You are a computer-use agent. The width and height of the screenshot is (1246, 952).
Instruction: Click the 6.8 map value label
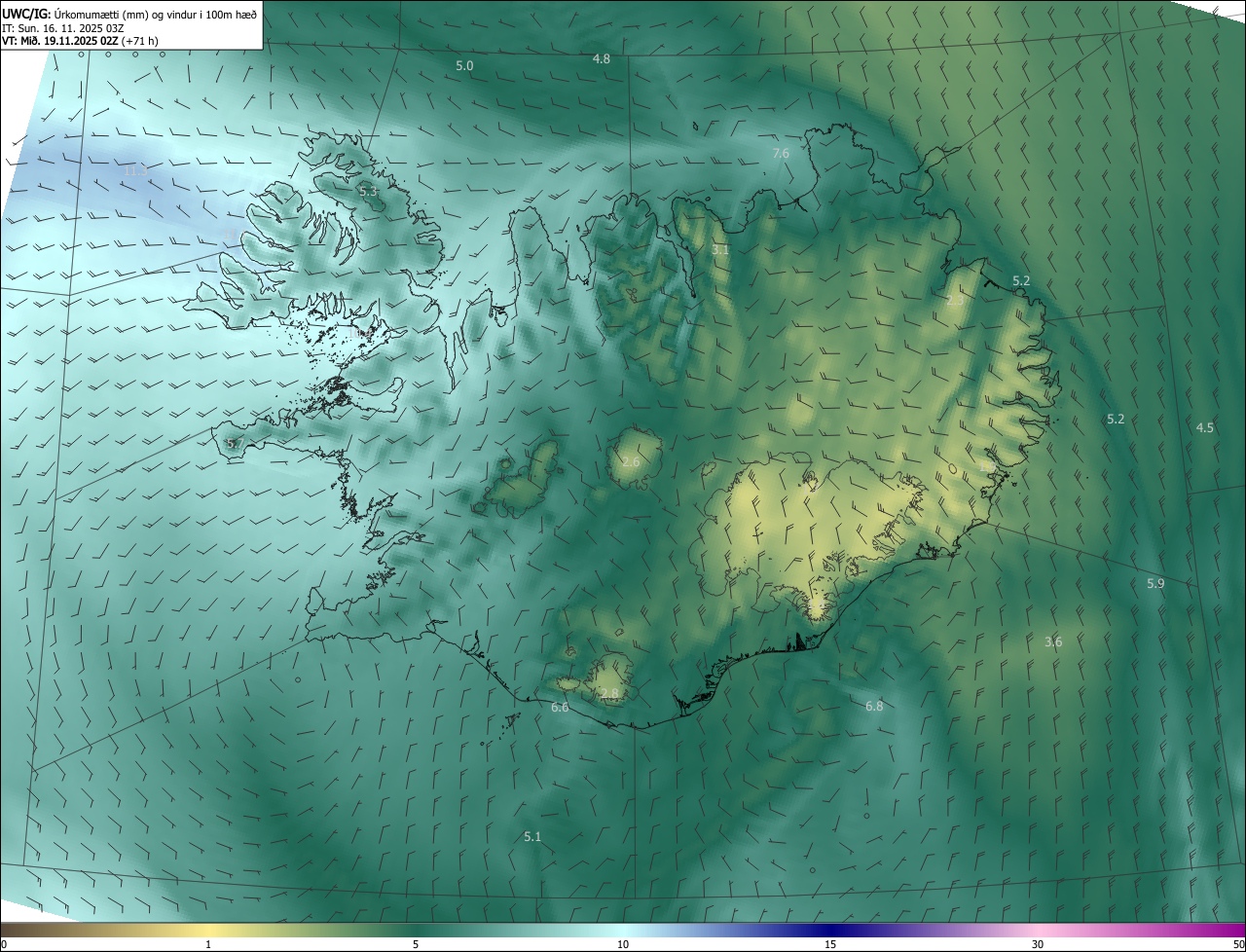pyautogui.click(x=874, y=706)
